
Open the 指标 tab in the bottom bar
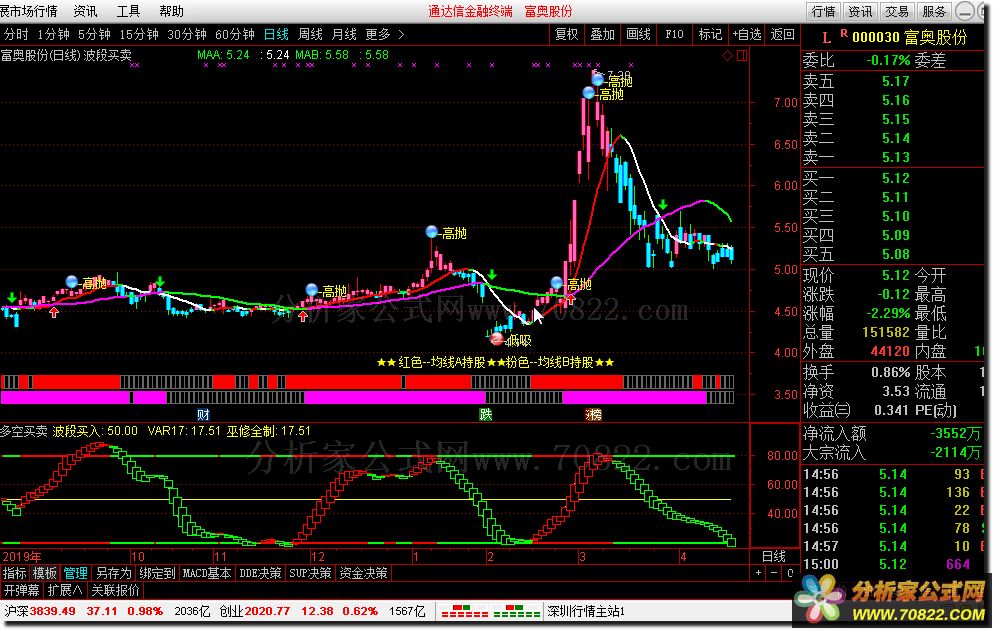(15, 573)
